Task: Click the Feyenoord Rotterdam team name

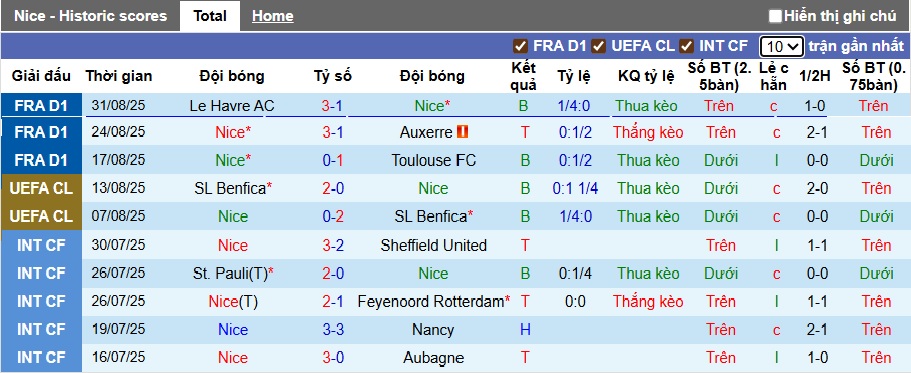Action: tap(431, 302)
